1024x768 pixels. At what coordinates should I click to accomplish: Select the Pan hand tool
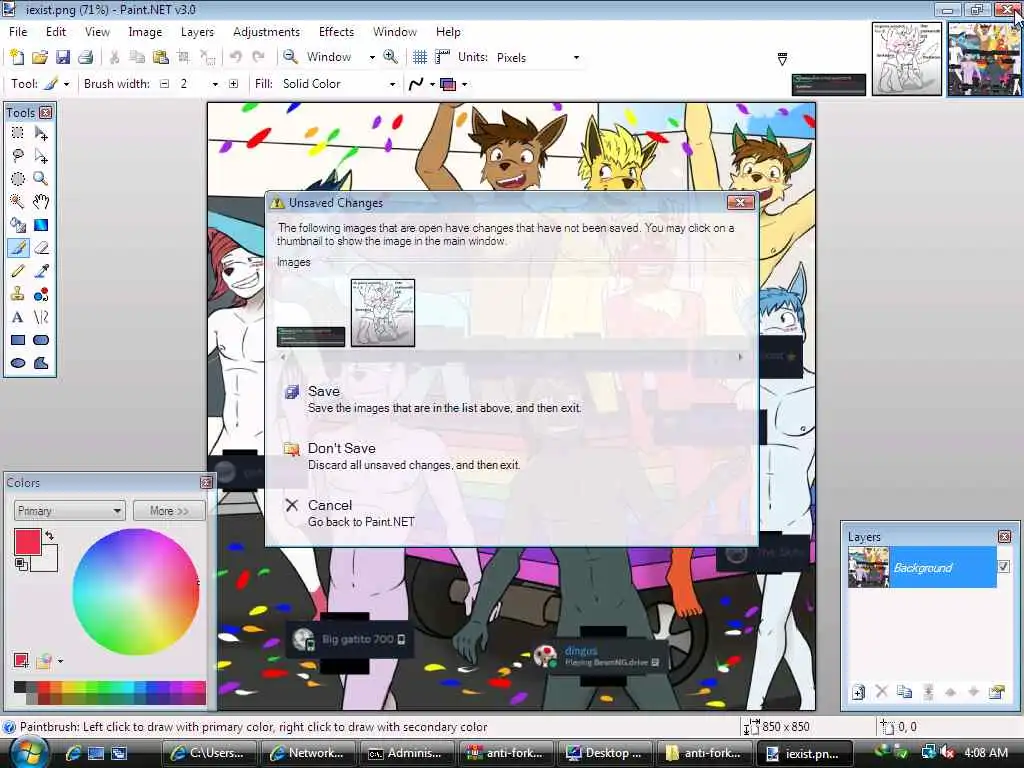(41, 202)
